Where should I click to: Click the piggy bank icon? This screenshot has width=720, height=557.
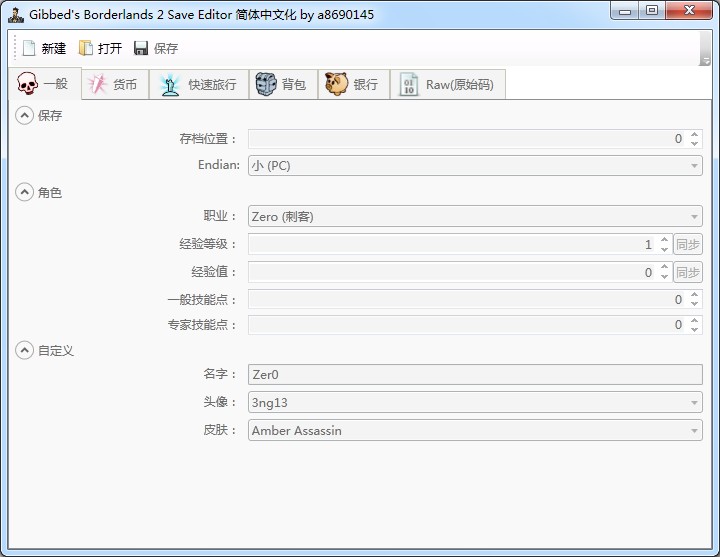(x=337, y=84)
